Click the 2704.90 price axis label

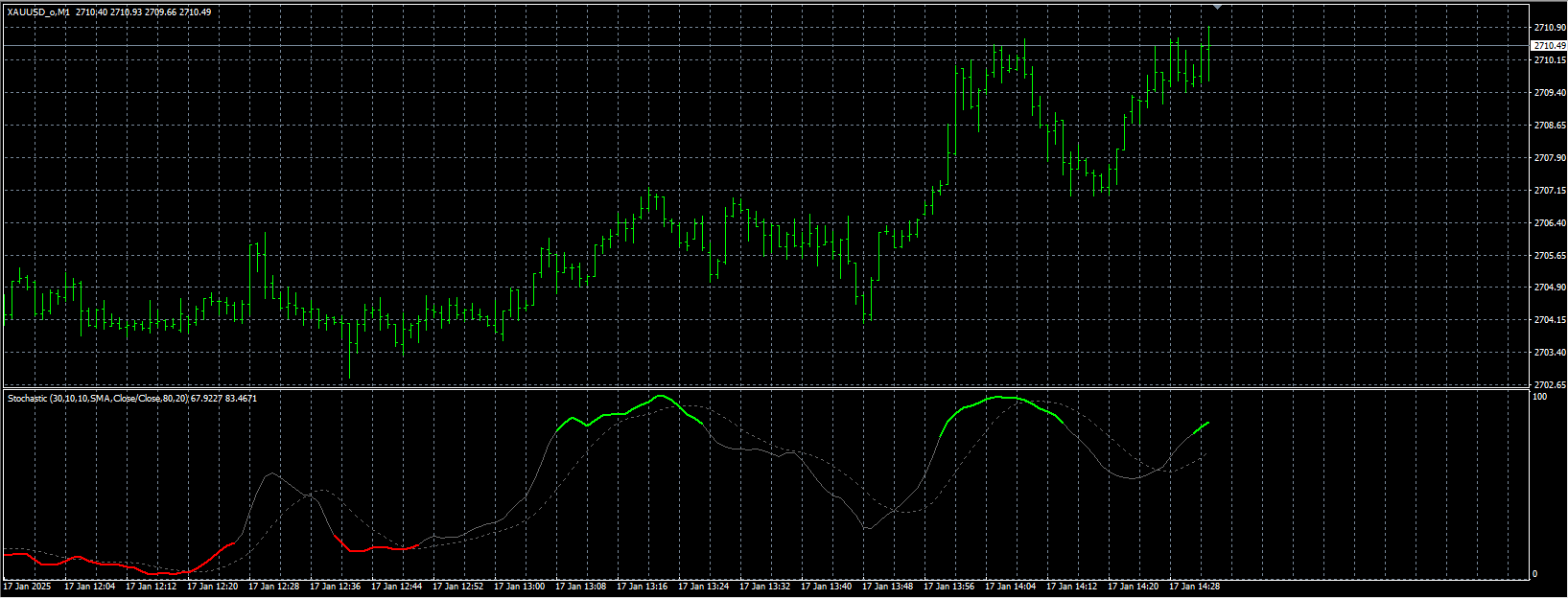(1549, 288)
